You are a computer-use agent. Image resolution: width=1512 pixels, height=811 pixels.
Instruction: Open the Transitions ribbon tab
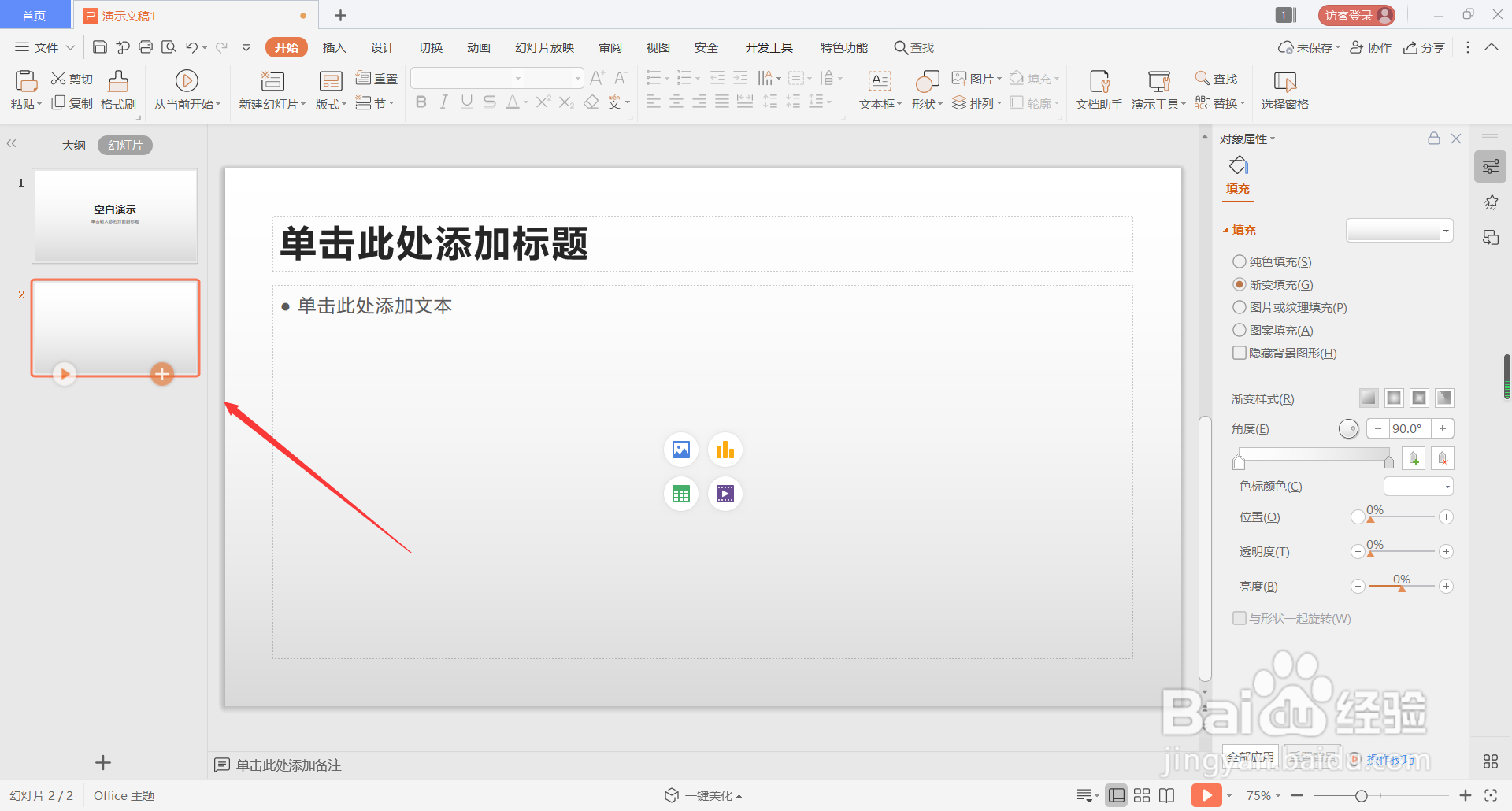coord(431,47)
